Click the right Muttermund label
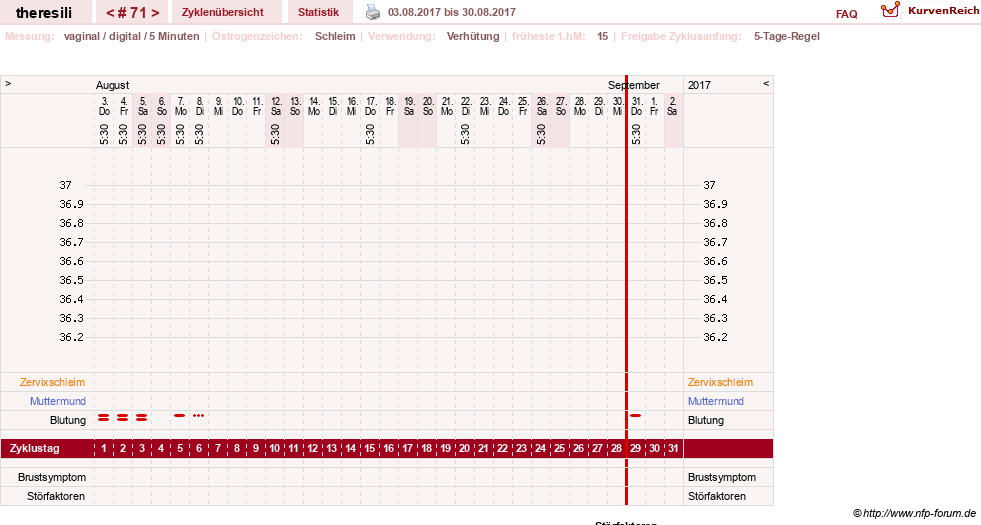The width and height of the screenshot is (981, 525). point(716,401)
